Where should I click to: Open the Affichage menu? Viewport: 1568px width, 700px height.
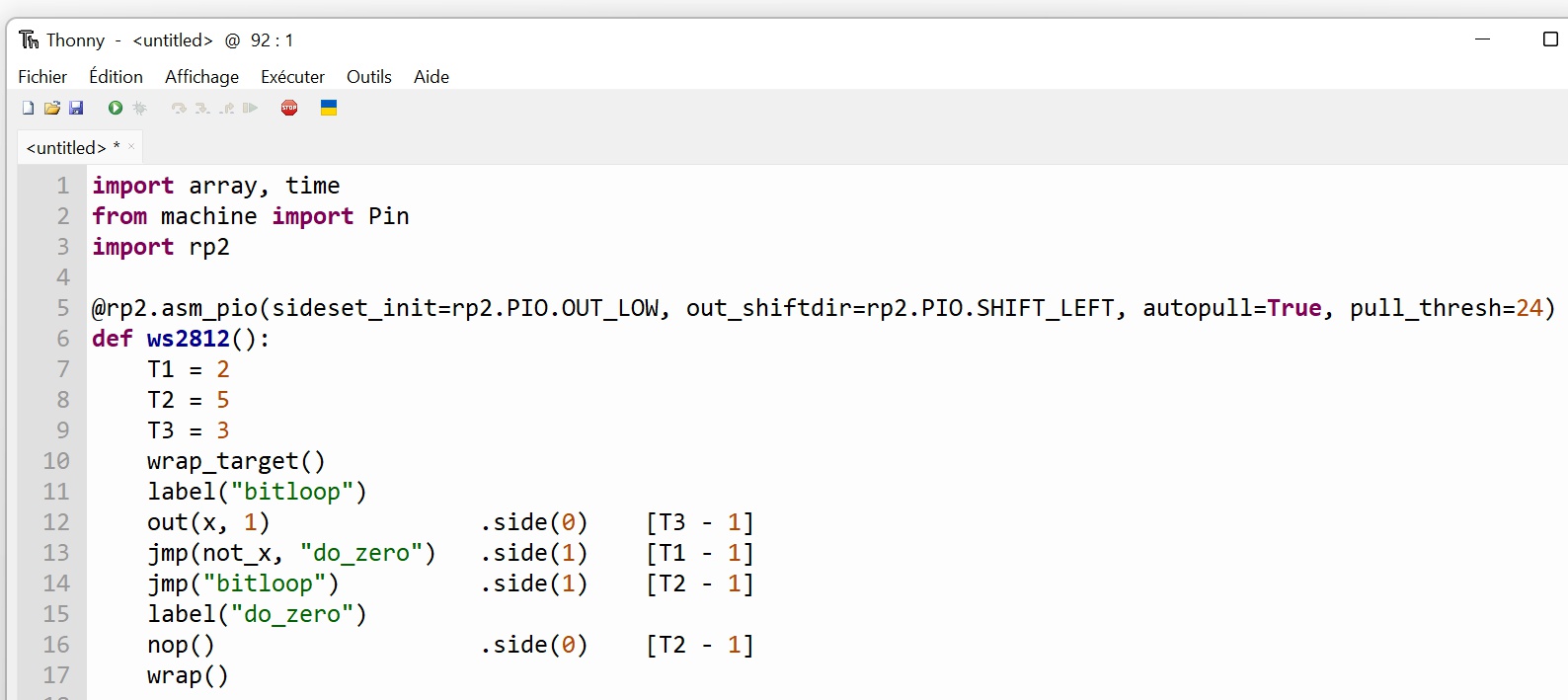201,76
